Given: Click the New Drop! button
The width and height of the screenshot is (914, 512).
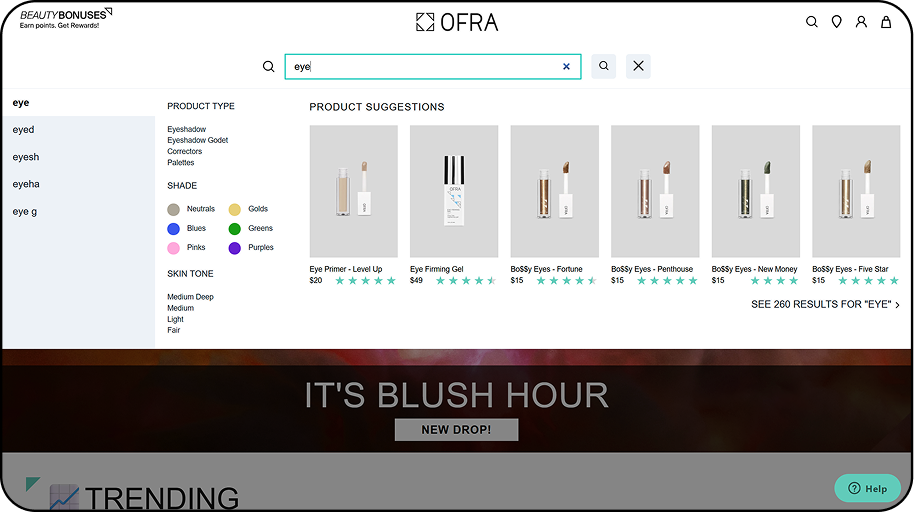Looking at the screenshot, I should (456, 430).
